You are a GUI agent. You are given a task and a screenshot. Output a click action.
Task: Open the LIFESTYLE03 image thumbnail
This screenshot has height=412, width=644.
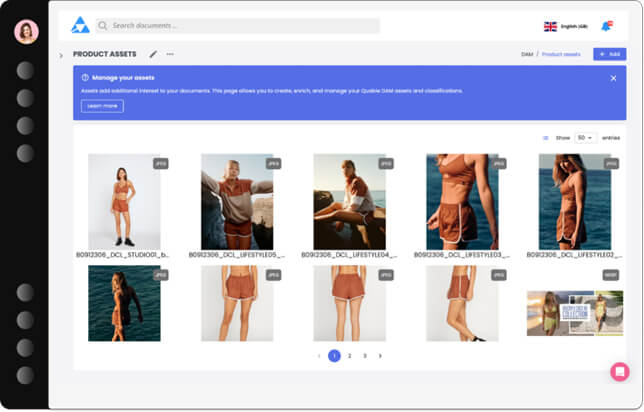pyautogui.click(x=462, y=202)
